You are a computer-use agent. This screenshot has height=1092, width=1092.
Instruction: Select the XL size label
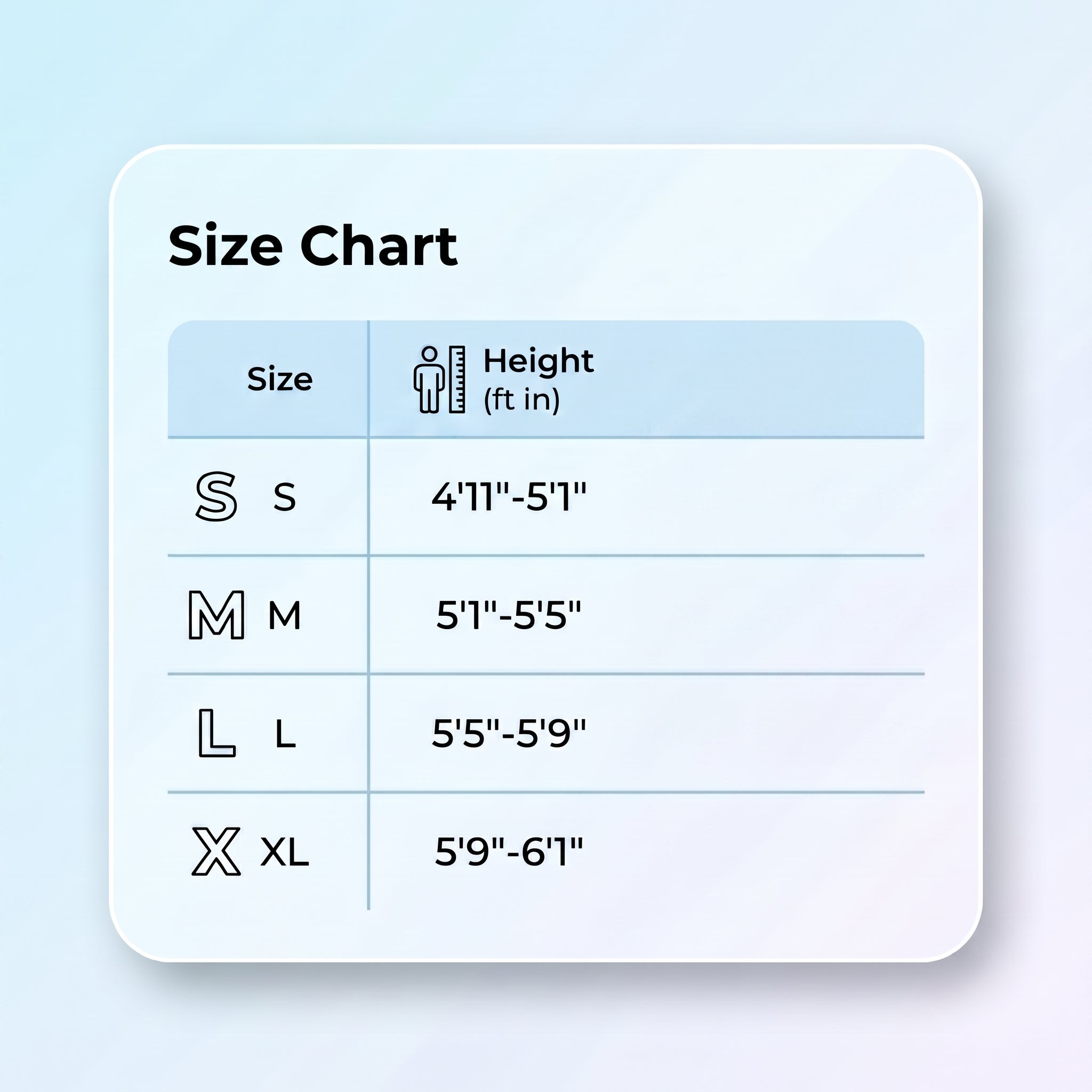click(284, 852)
